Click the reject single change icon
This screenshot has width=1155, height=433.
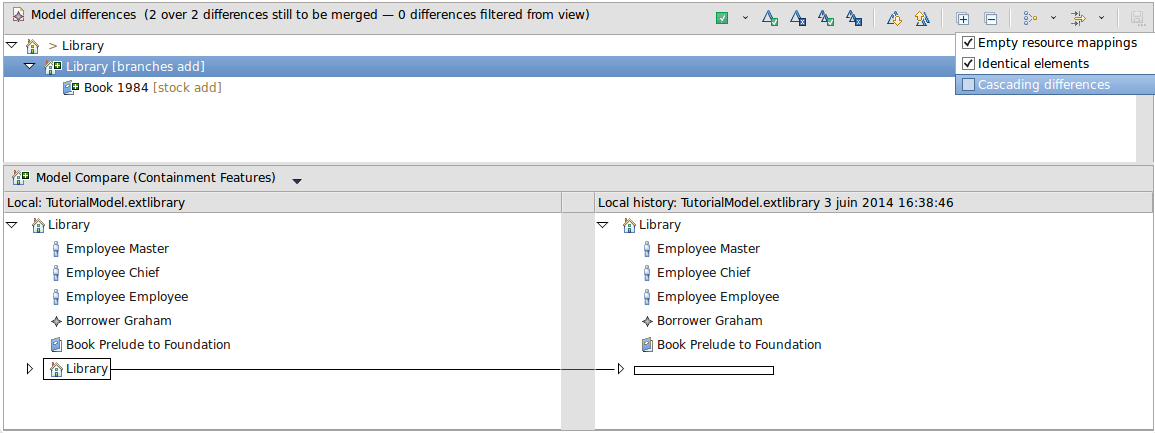pos(798,18)
